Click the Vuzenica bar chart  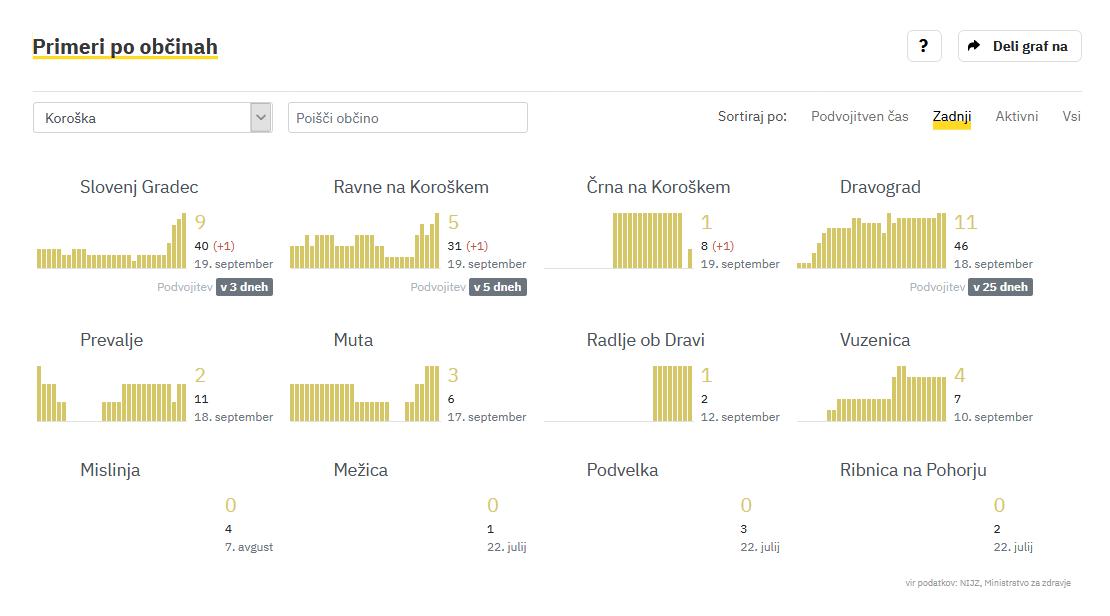click(871, 394)
